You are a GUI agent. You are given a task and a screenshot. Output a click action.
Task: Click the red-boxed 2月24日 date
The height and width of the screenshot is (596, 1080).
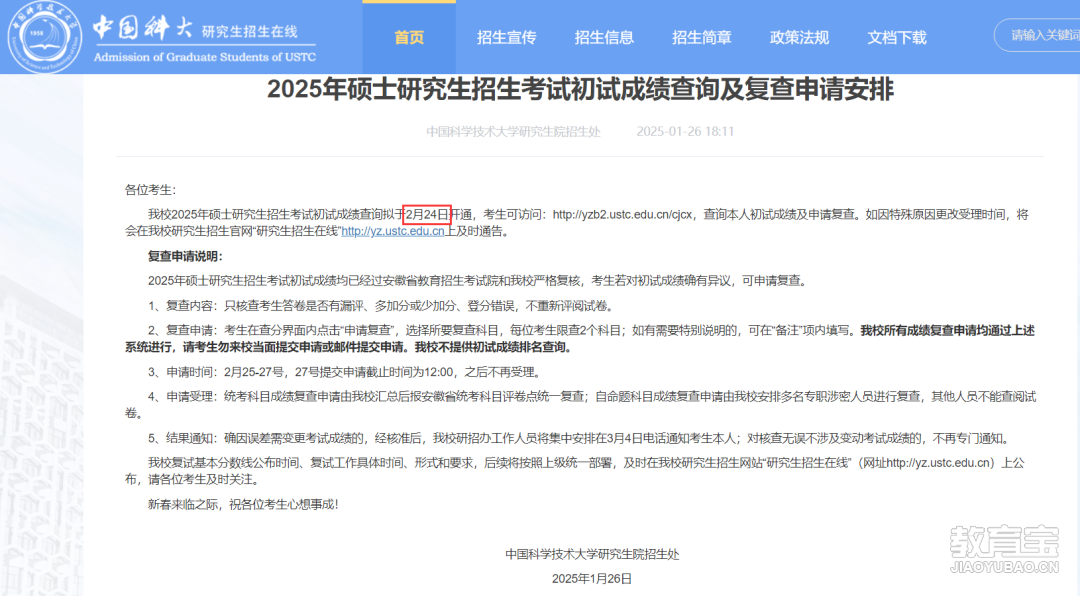(427, 215)
